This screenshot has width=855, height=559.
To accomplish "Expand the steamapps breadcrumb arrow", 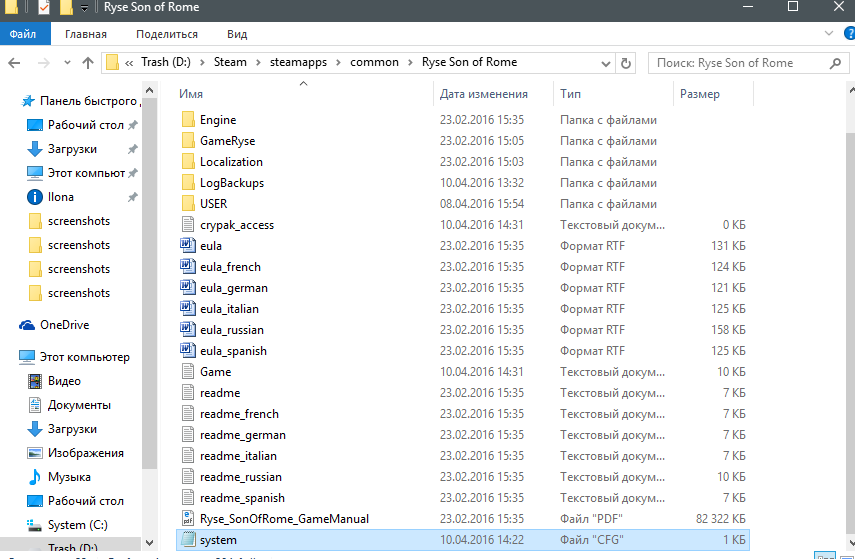I will click(x=339, y=63).
